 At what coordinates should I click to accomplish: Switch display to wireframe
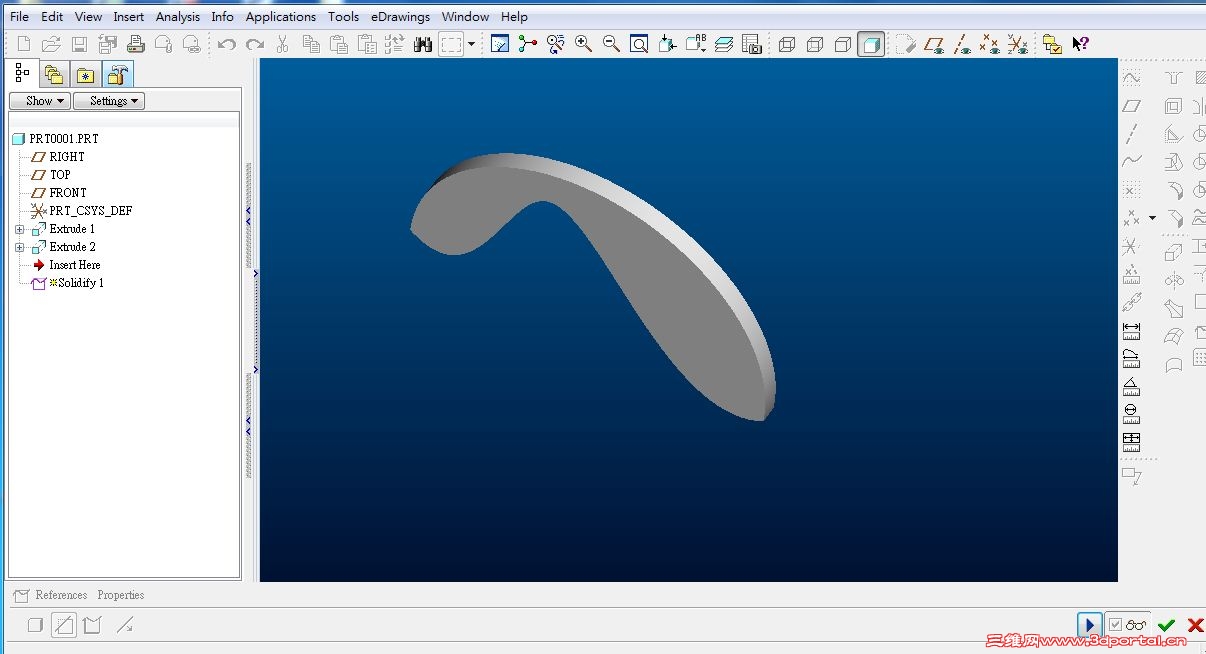787,44
